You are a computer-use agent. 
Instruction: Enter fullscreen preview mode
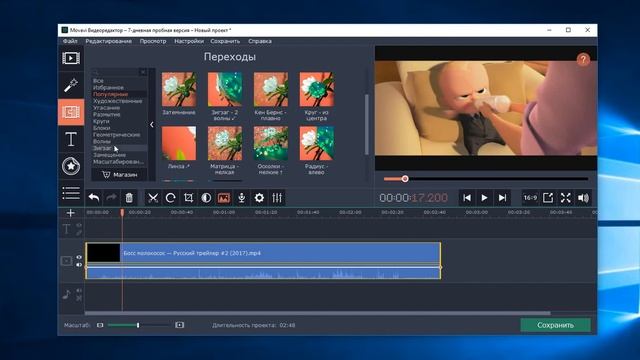pyautogui.click(x=565, y=198)
